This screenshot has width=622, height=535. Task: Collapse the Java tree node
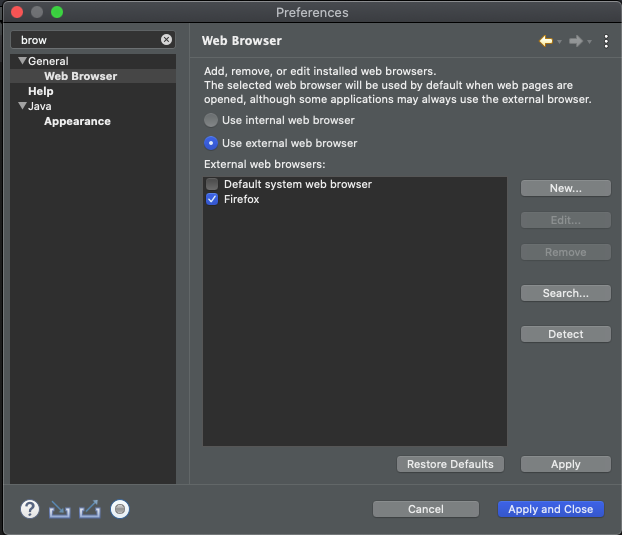click(22, 106)
